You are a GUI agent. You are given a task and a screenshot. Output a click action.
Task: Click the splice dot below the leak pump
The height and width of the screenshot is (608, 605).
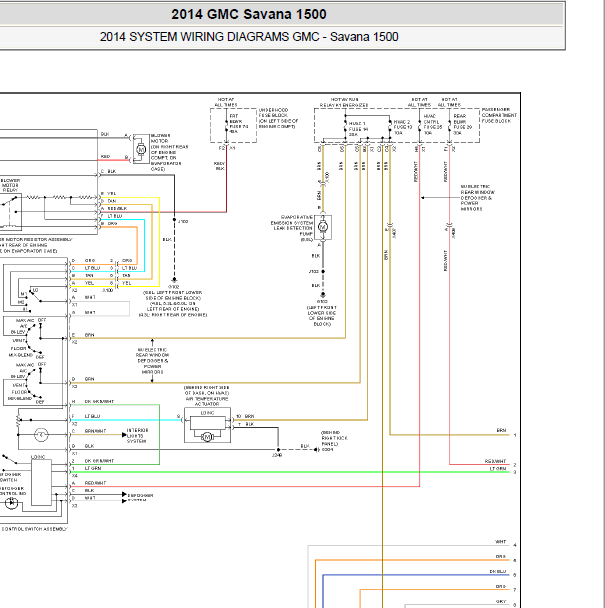[323, 271]
